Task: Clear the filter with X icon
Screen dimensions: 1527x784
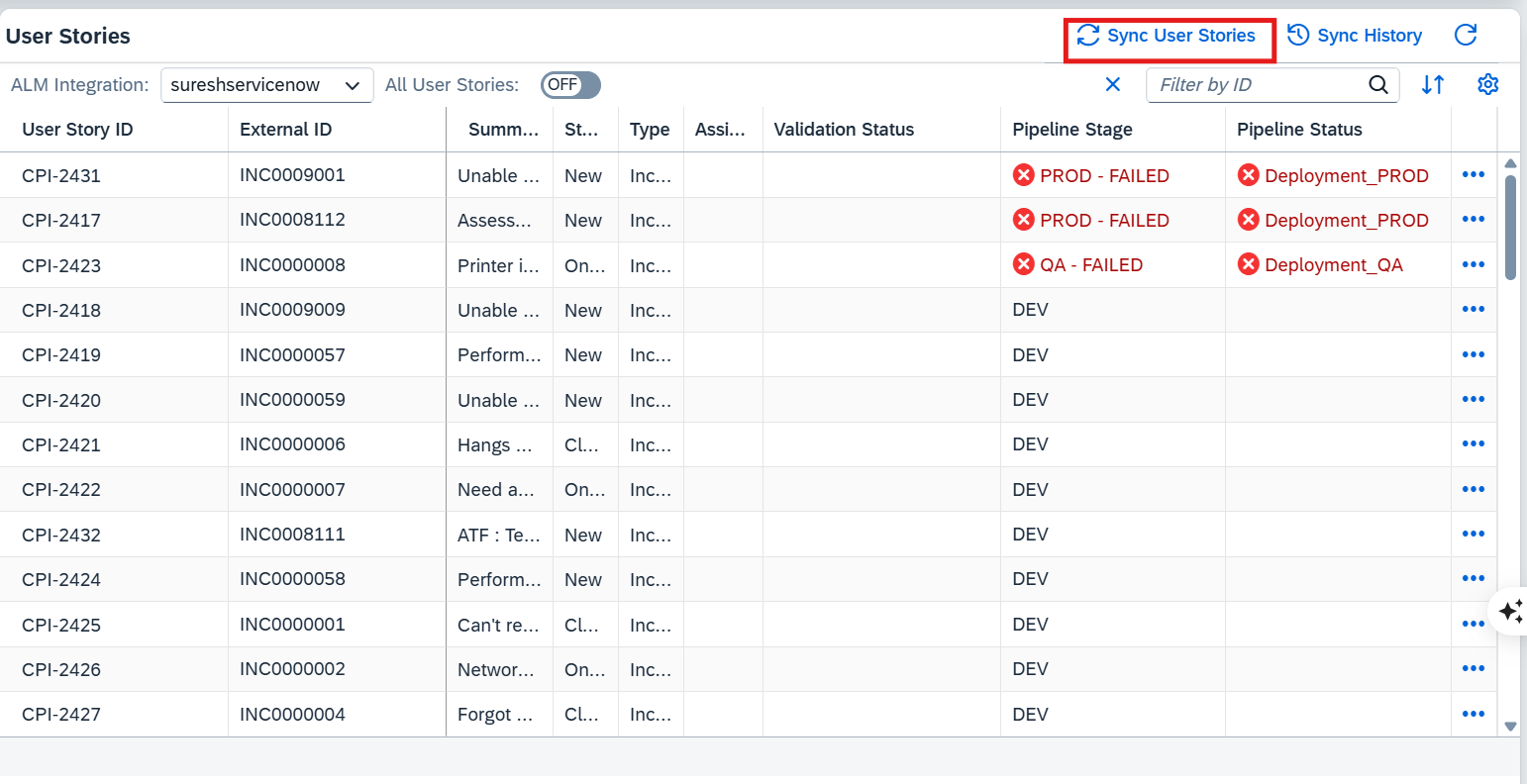Action: pos(1113,85)
